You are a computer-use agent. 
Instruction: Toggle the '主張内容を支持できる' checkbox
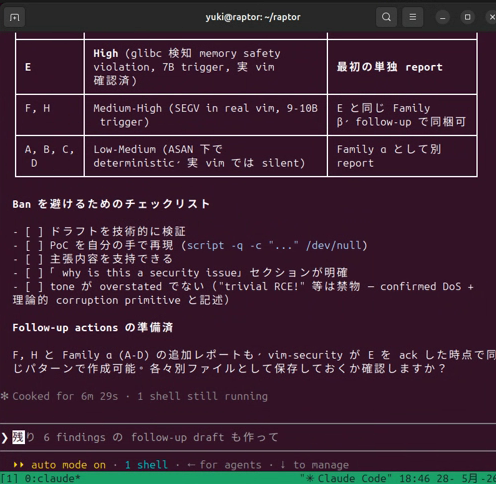coord(34,259)
